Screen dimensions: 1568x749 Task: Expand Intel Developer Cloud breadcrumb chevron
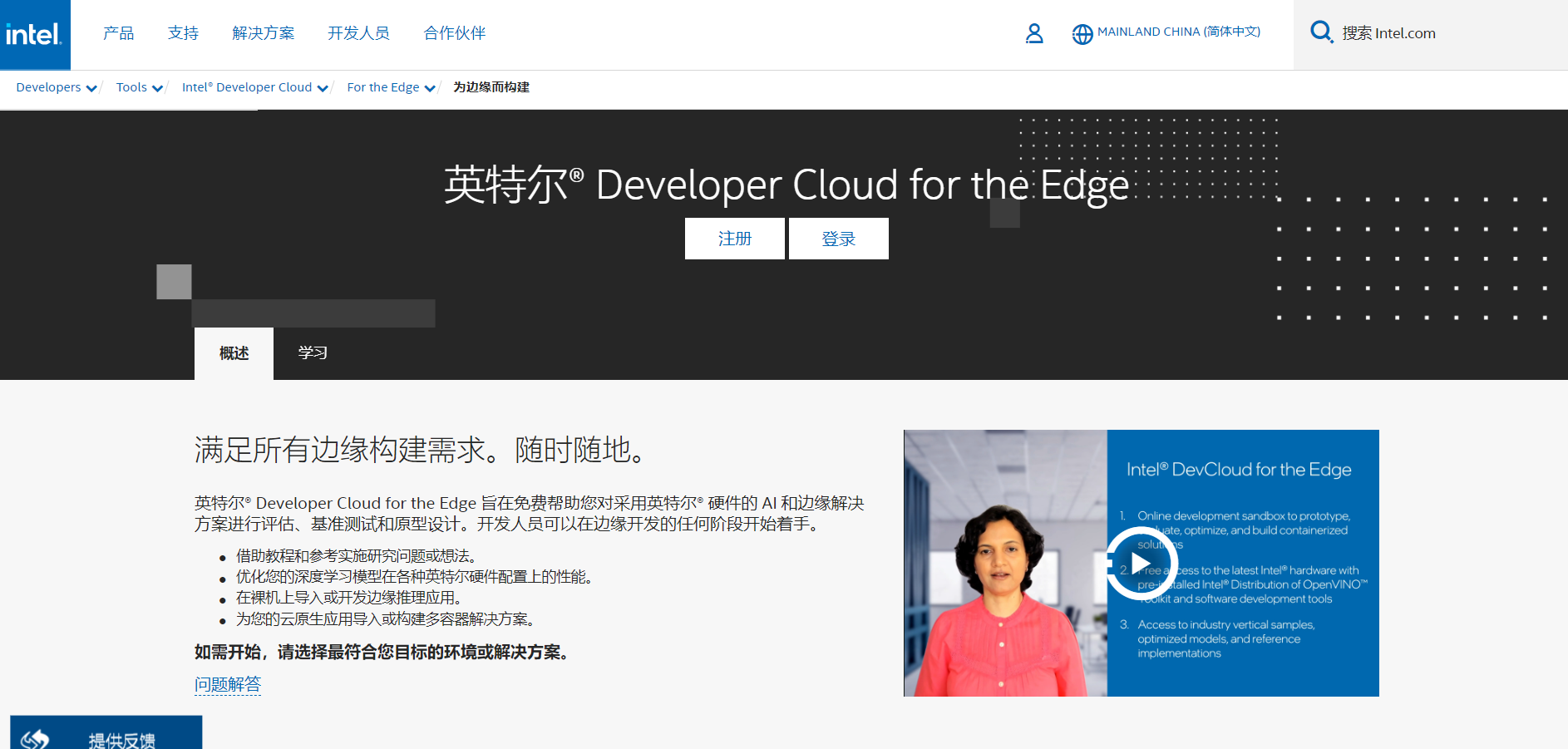[323, 88]
